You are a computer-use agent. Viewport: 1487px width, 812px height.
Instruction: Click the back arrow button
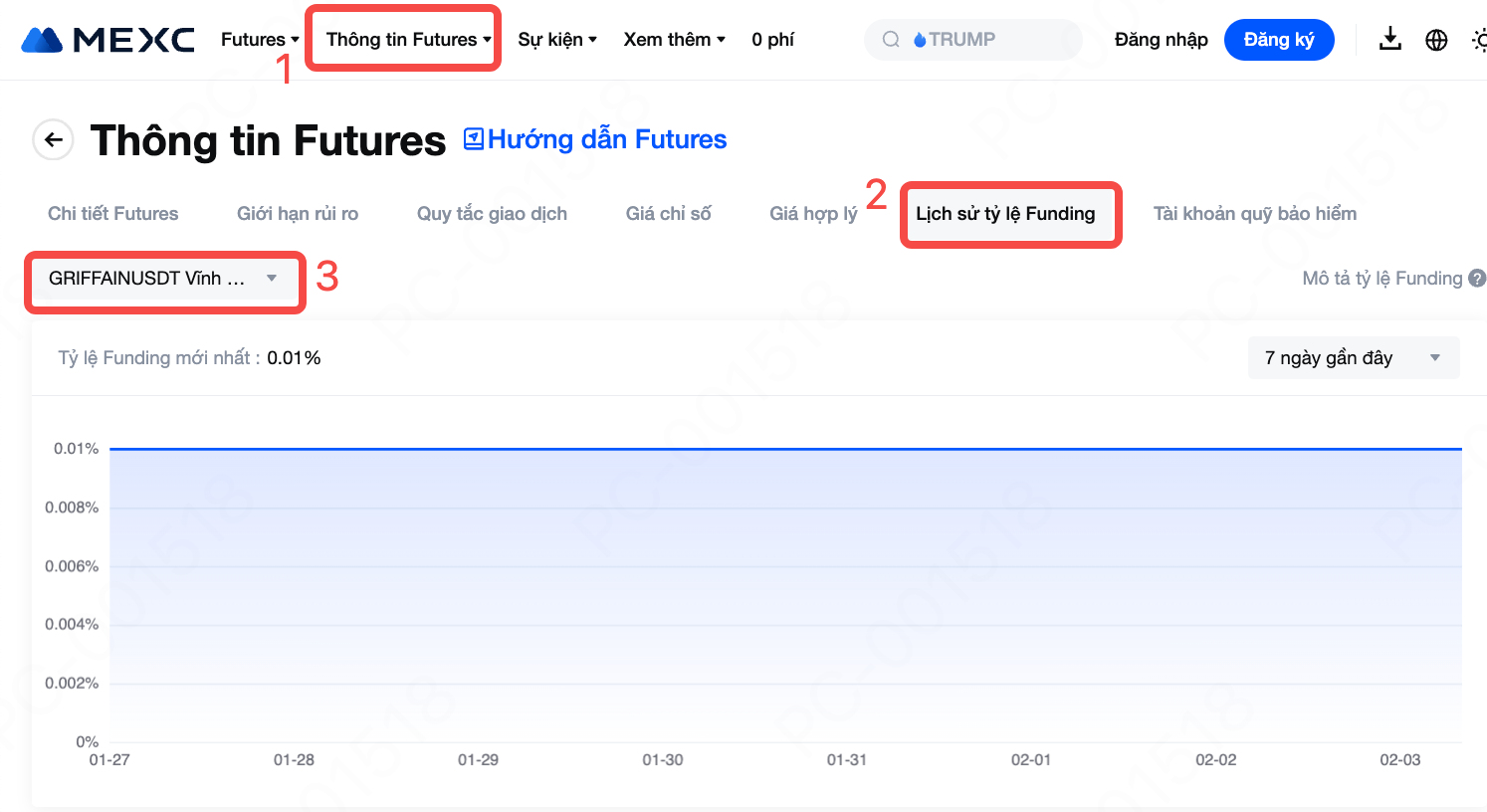(54, 140)
